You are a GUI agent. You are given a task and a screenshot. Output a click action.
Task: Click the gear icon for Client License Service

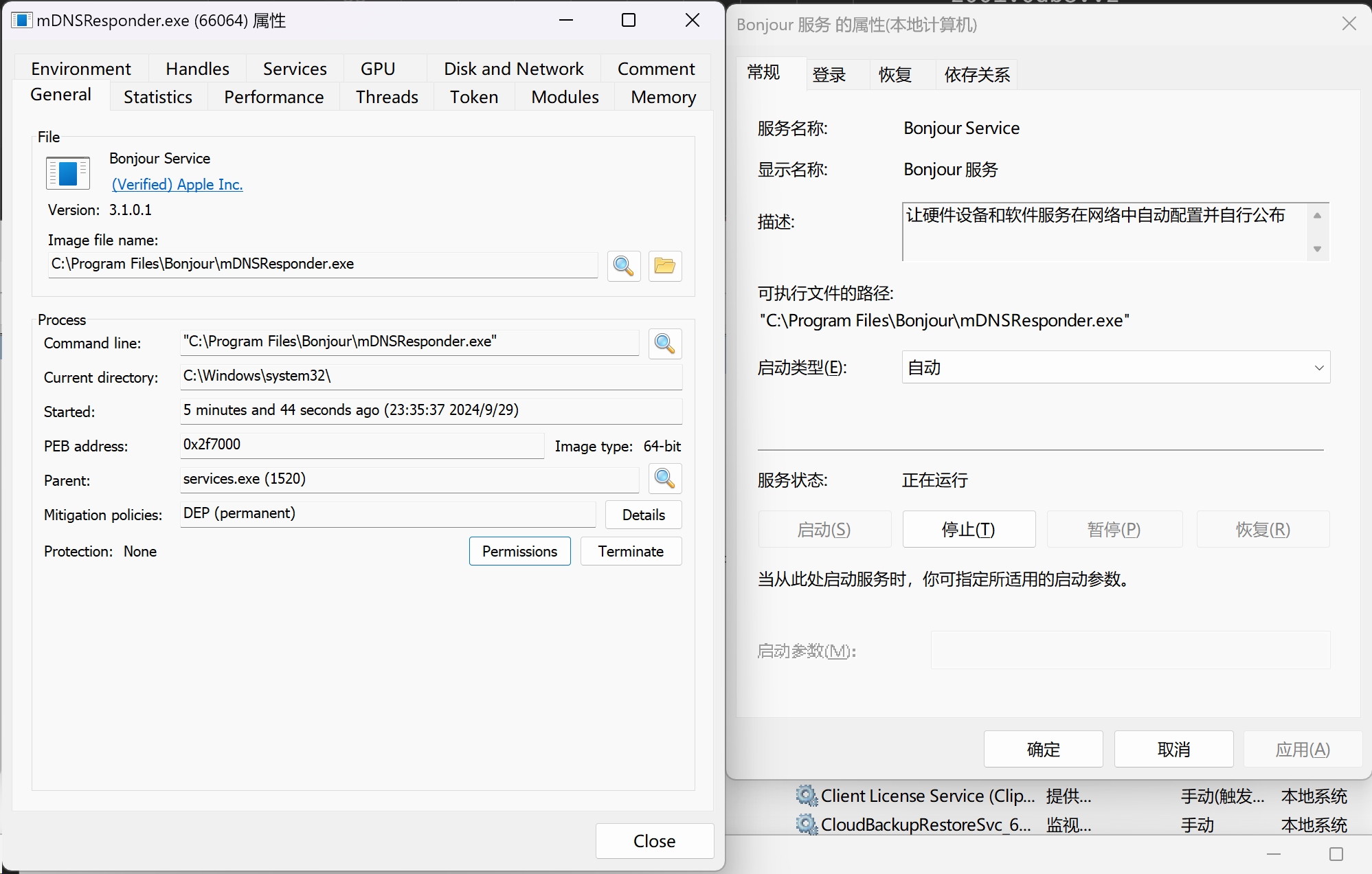[806, 796]
